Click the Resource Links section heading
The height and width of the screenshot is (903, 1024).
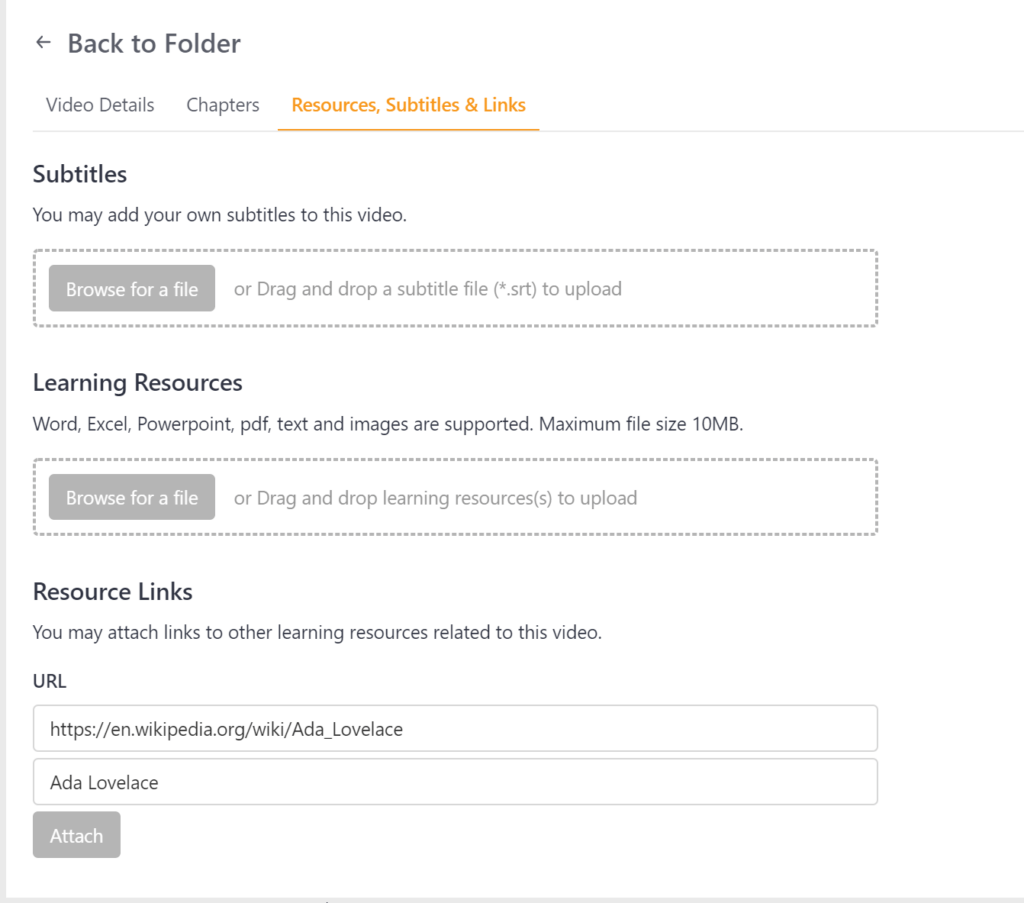point(112,592)
